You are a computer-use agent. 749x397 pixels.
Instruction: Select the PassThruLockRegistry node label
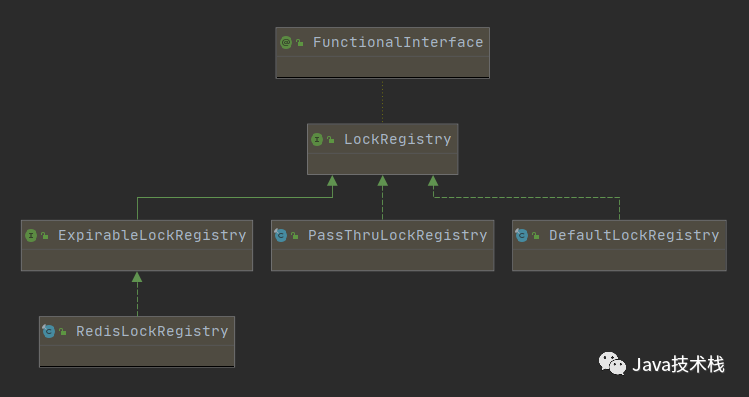click(397, 236)
